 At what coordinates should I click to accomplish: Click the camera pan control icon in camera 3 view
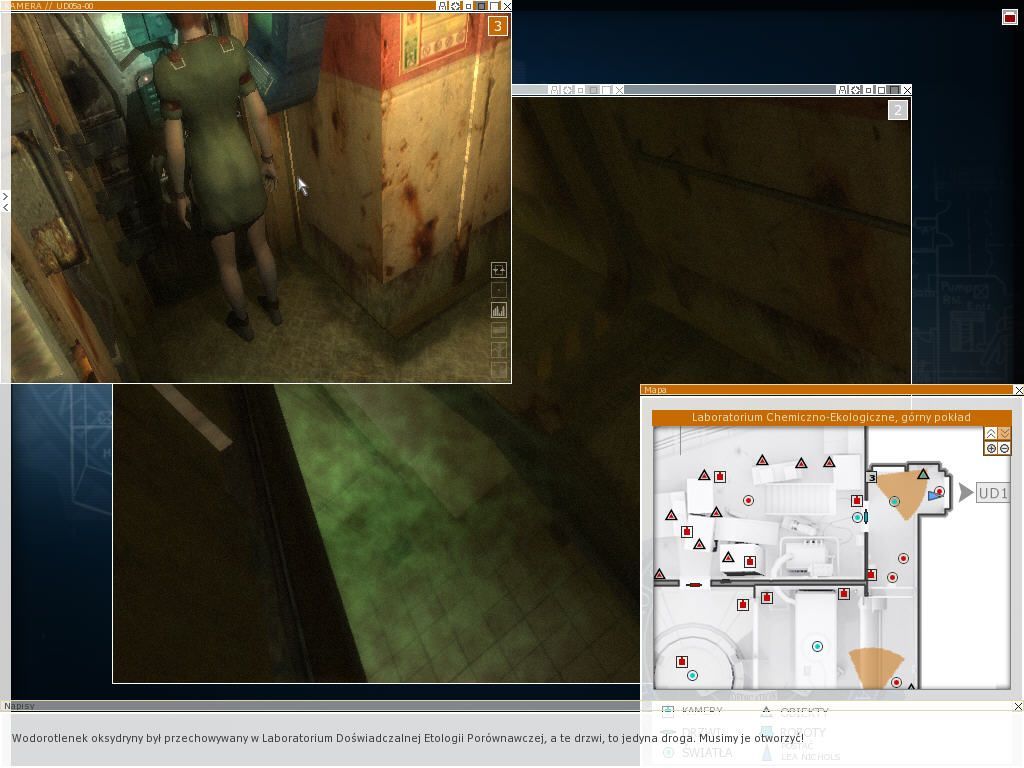click(x=499, y=270)
